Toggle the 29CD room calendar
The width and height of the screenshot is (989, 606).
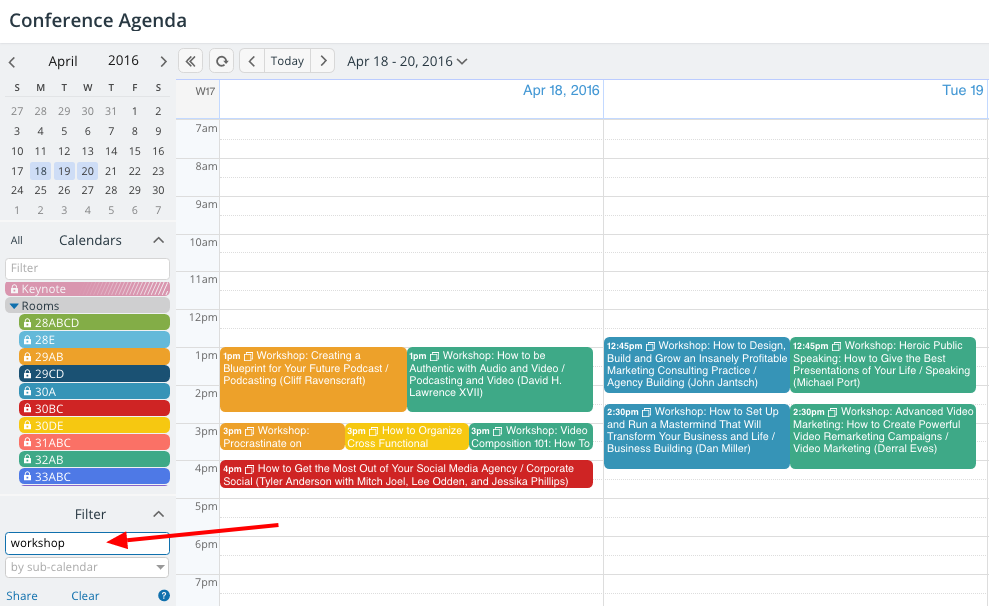(95, 373)
